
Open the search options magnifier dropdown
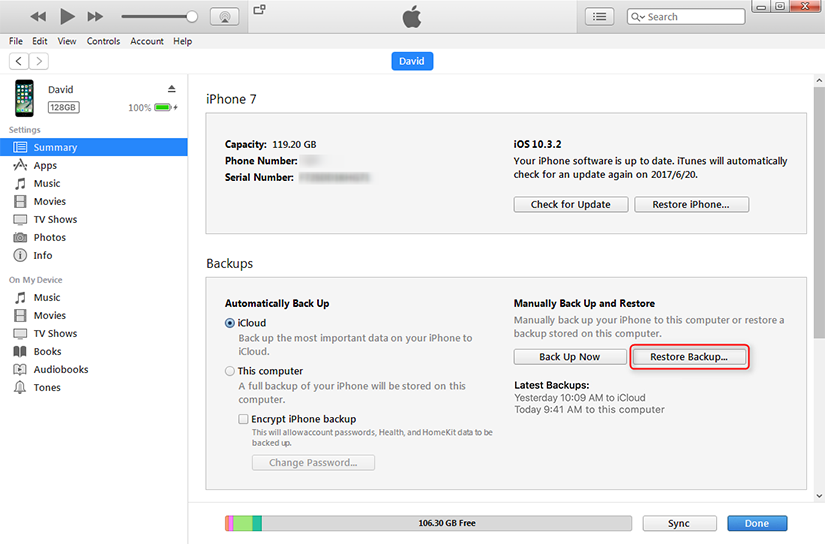pyautogui.click(x=638, y=17)
